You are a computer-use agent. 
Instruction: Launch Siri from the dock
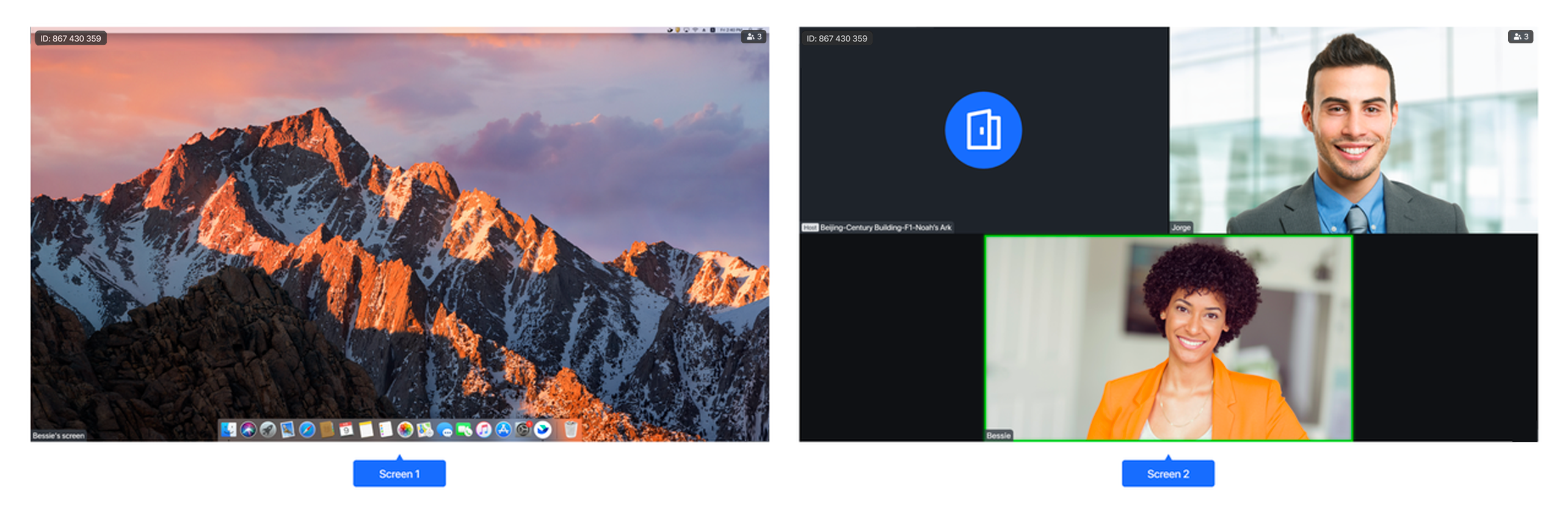(248, 430)
